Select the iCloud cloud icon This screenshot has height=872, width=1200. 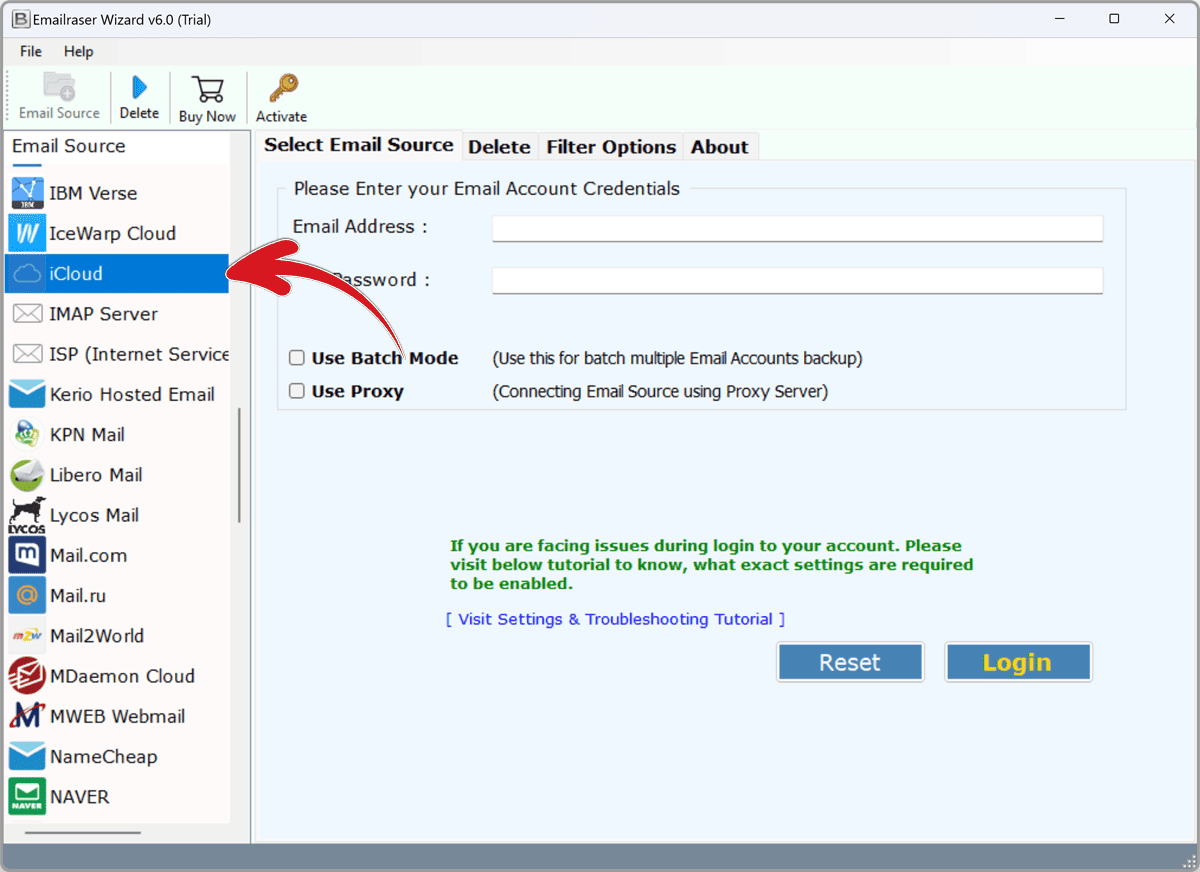27,274
